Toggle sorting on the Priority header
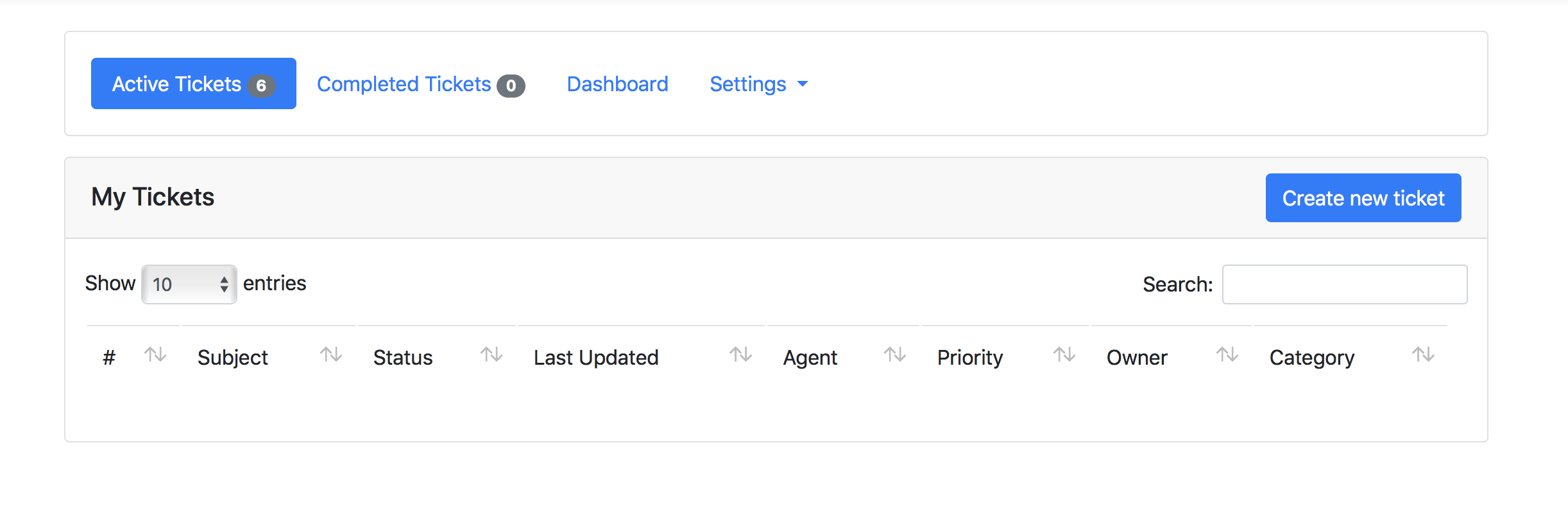Image resolution: width=1568 pixels, height=524 pixels. 969,357
